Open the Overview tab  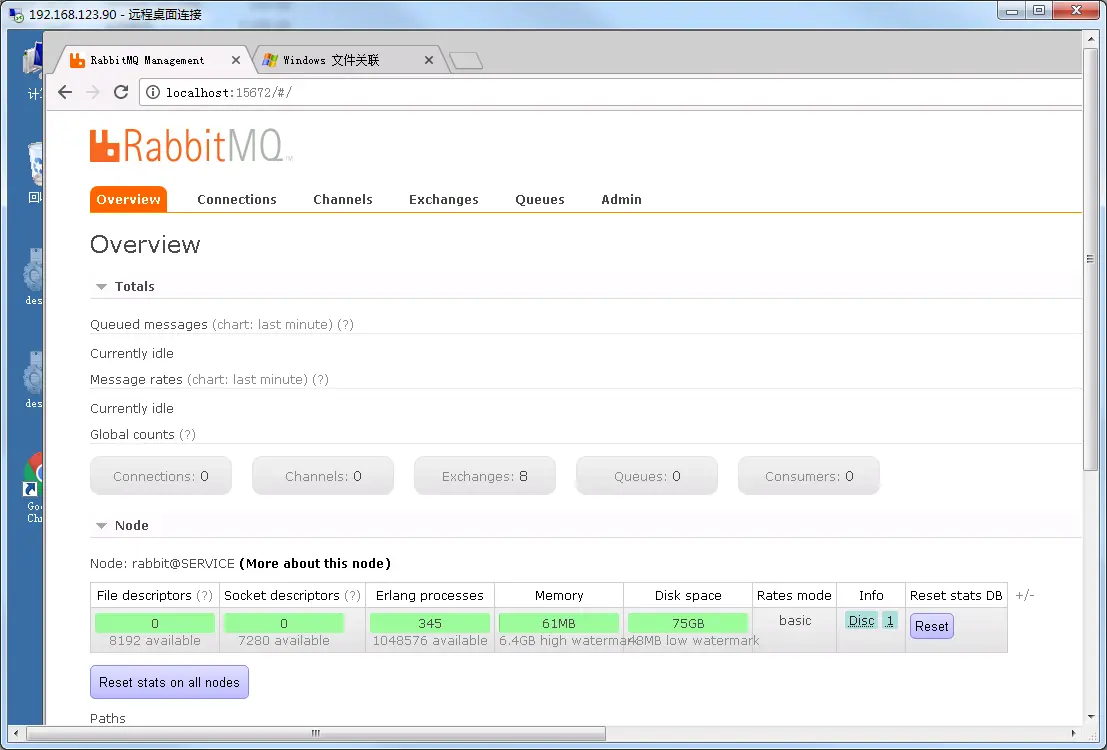point(128,199)
